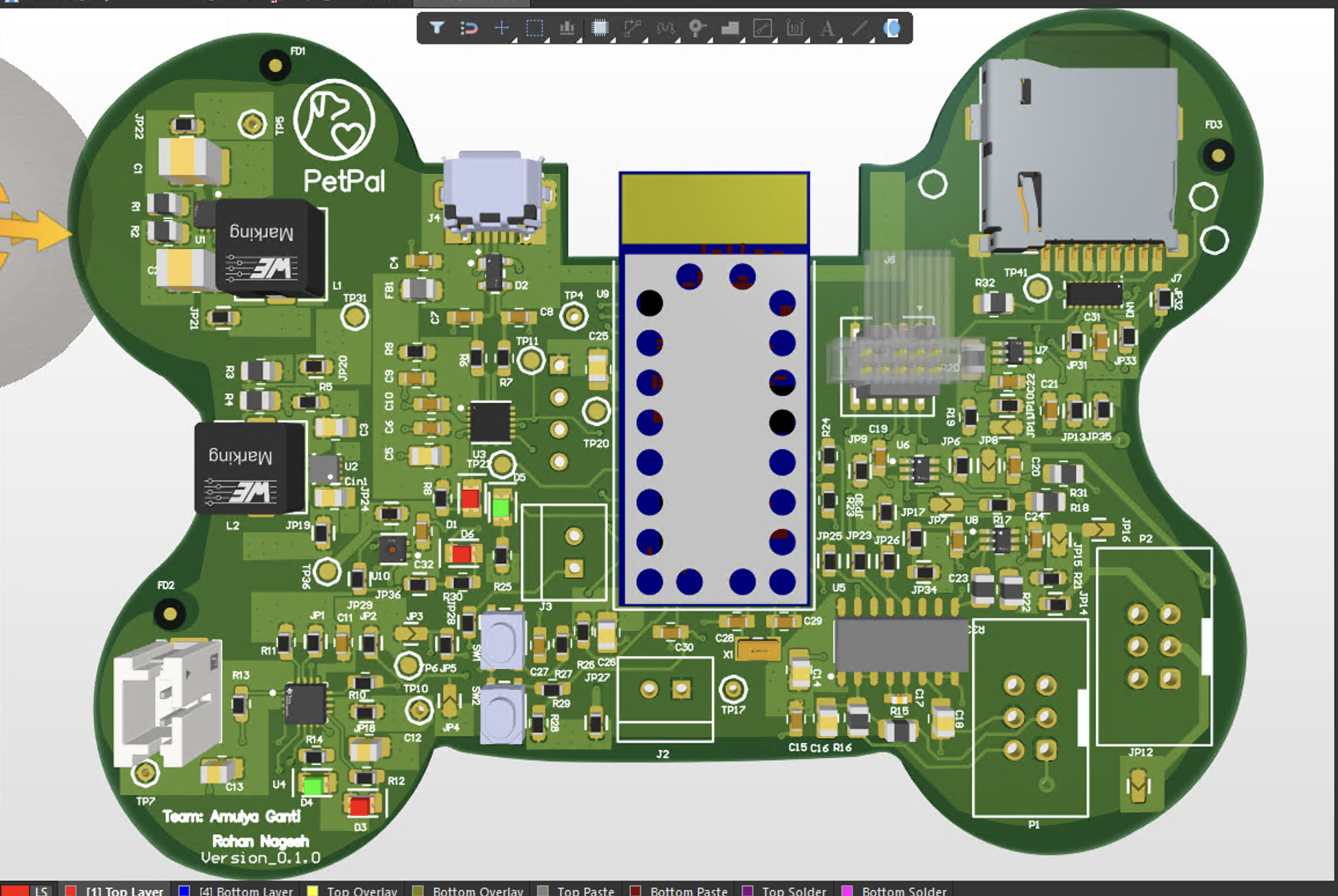Switch to the [4] Bottom Layer tab
The height and width of the screenshot is (896, 1338).
click(x=236, y=890)
